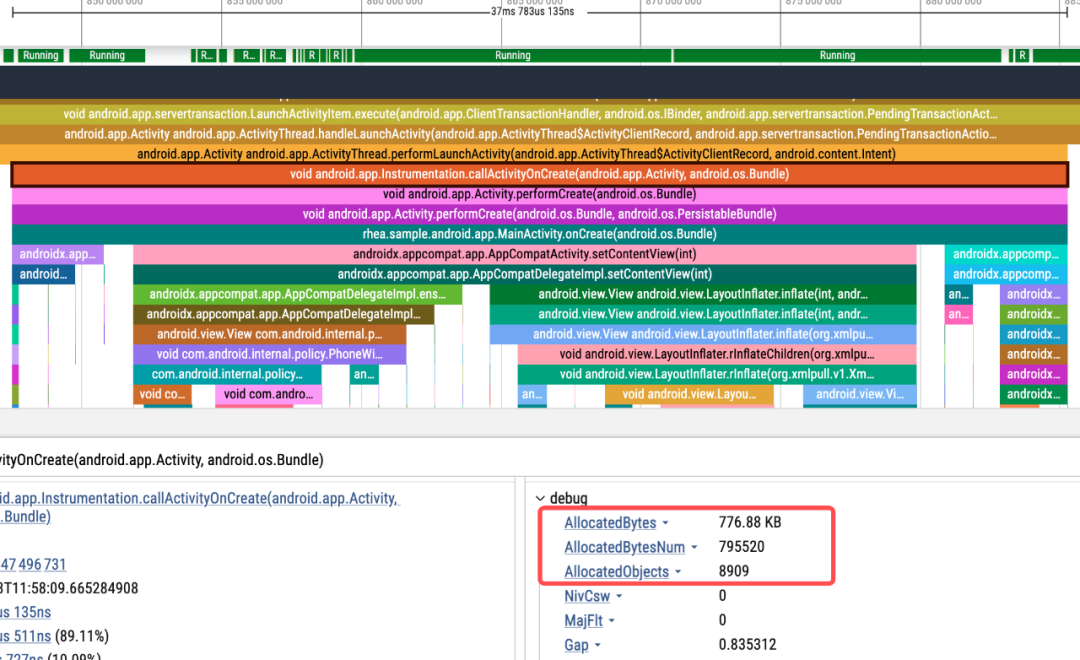Open the Gap argument dropdown arrow
The image size is (1080, 660).
point(598,646)
